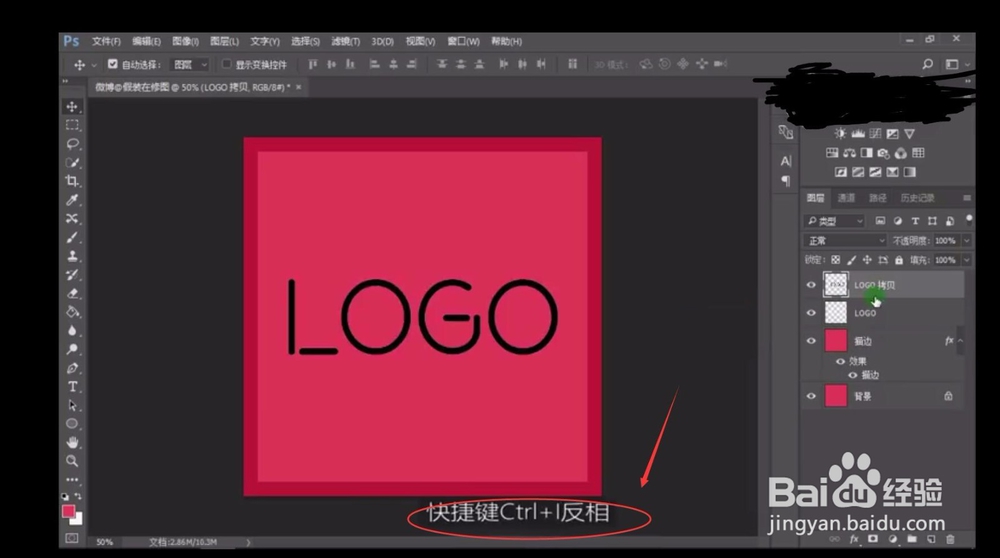Add a Color Balance scales adjustment
Screen dimensions: 1000x558
coord(849,153)
